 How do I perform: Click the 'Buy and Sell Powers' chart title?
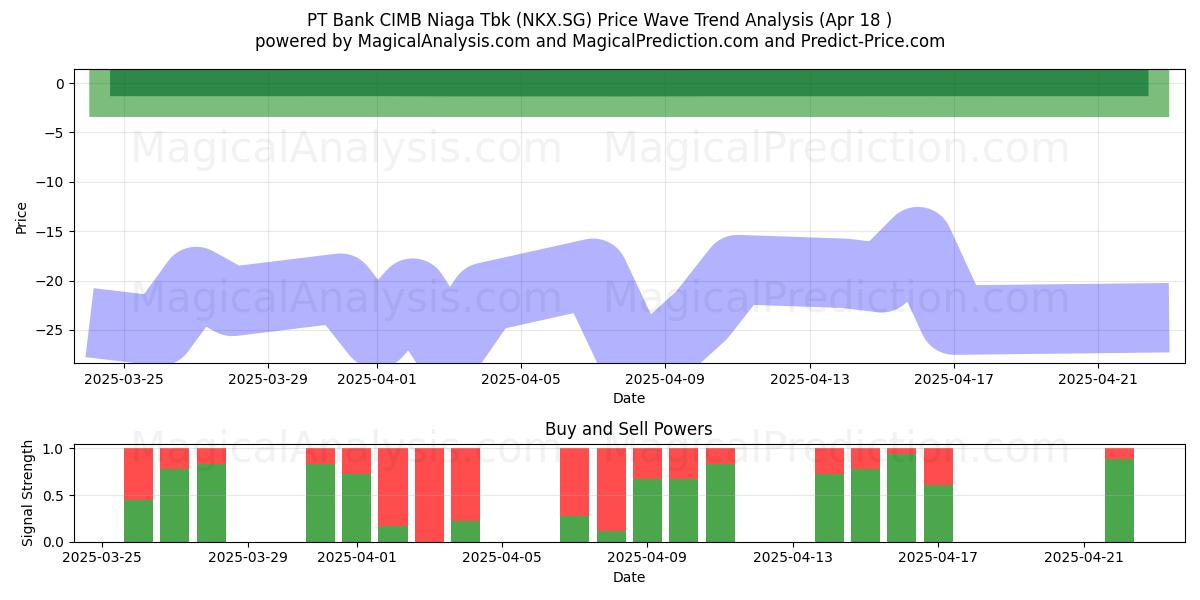coord(629,429)
